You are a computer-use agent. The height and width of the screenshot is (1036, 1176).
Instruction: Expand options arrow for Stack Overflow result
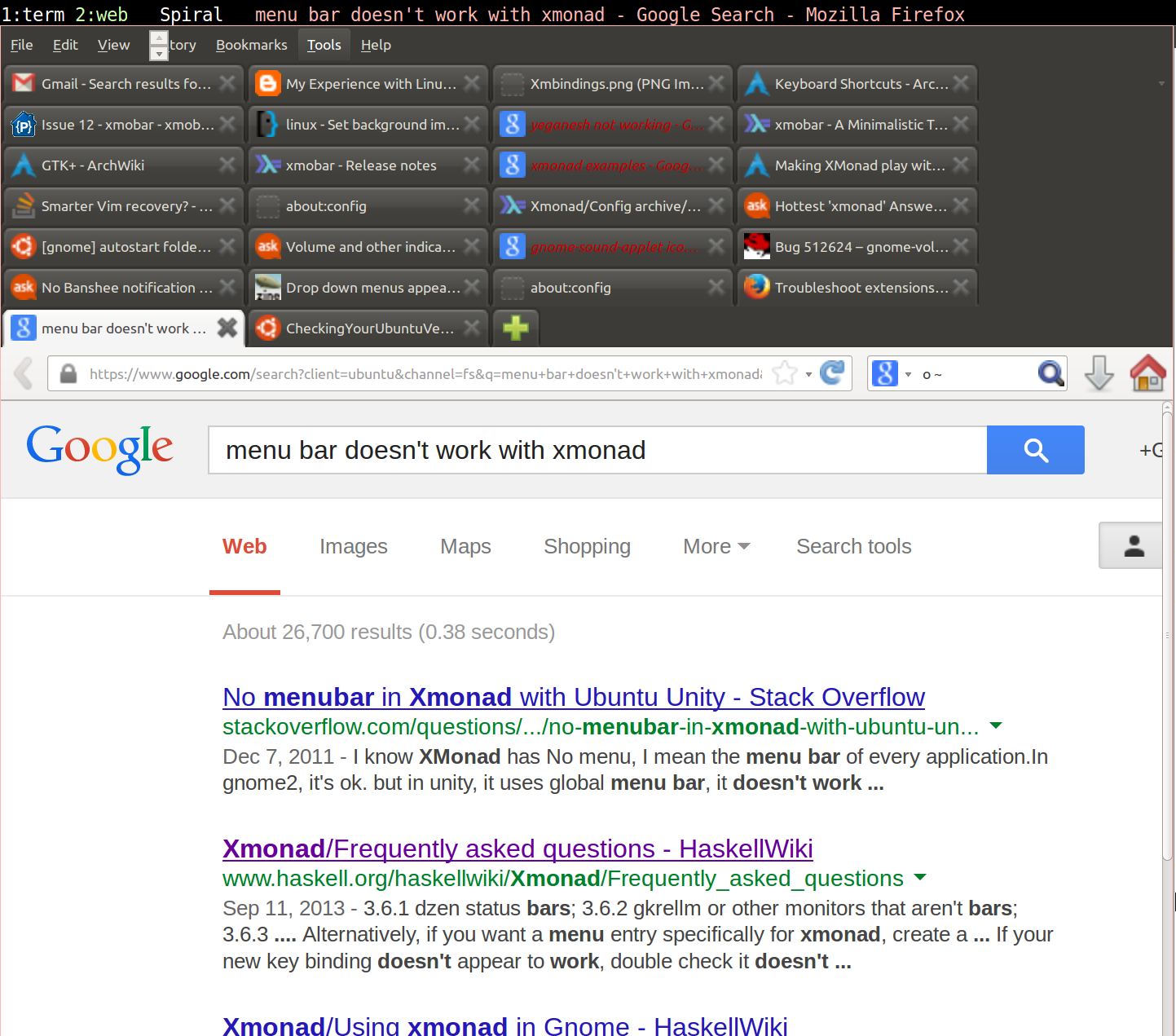tap(996, 725)
